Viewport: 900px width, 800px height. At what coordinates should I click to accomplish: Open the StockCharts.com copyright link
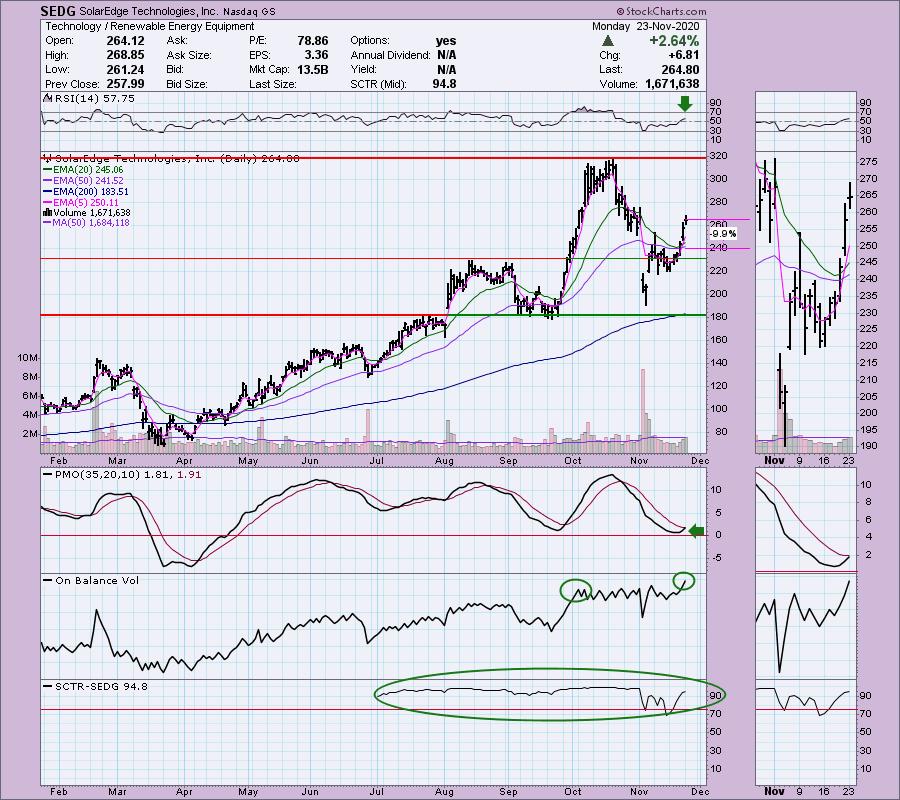tap(662, 11)
